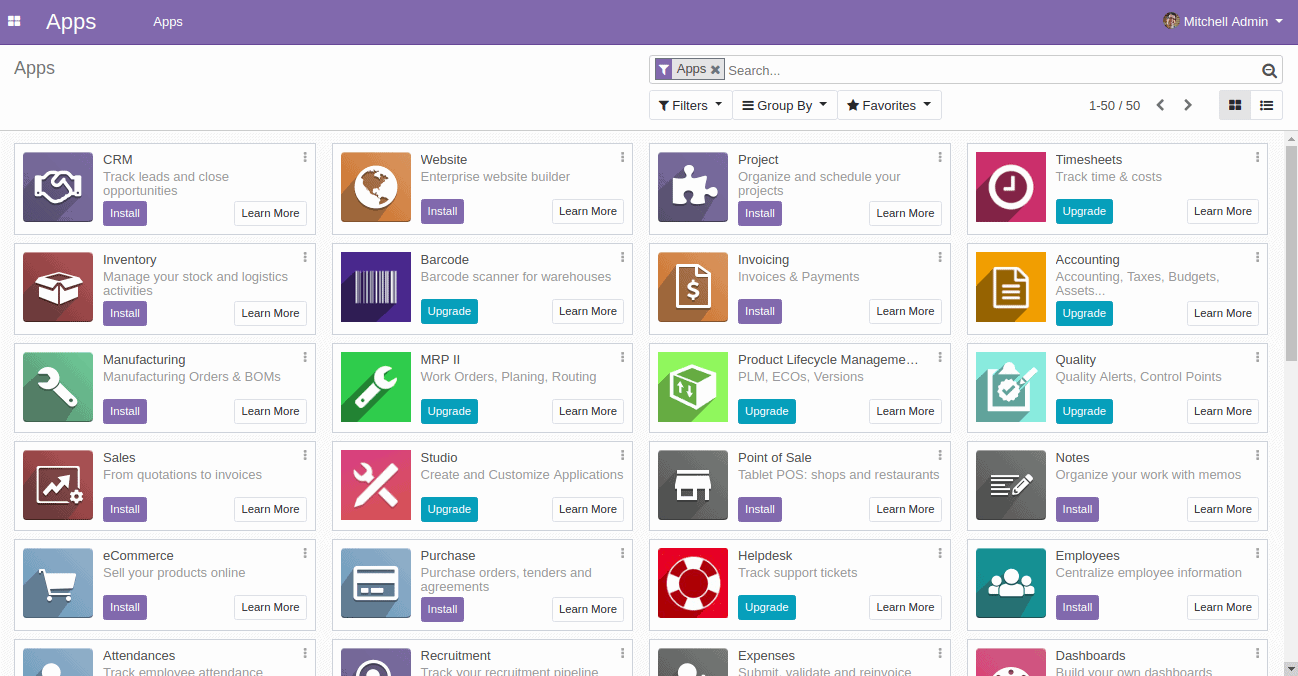Open CRM card options menu

click(x=305, y=157)
